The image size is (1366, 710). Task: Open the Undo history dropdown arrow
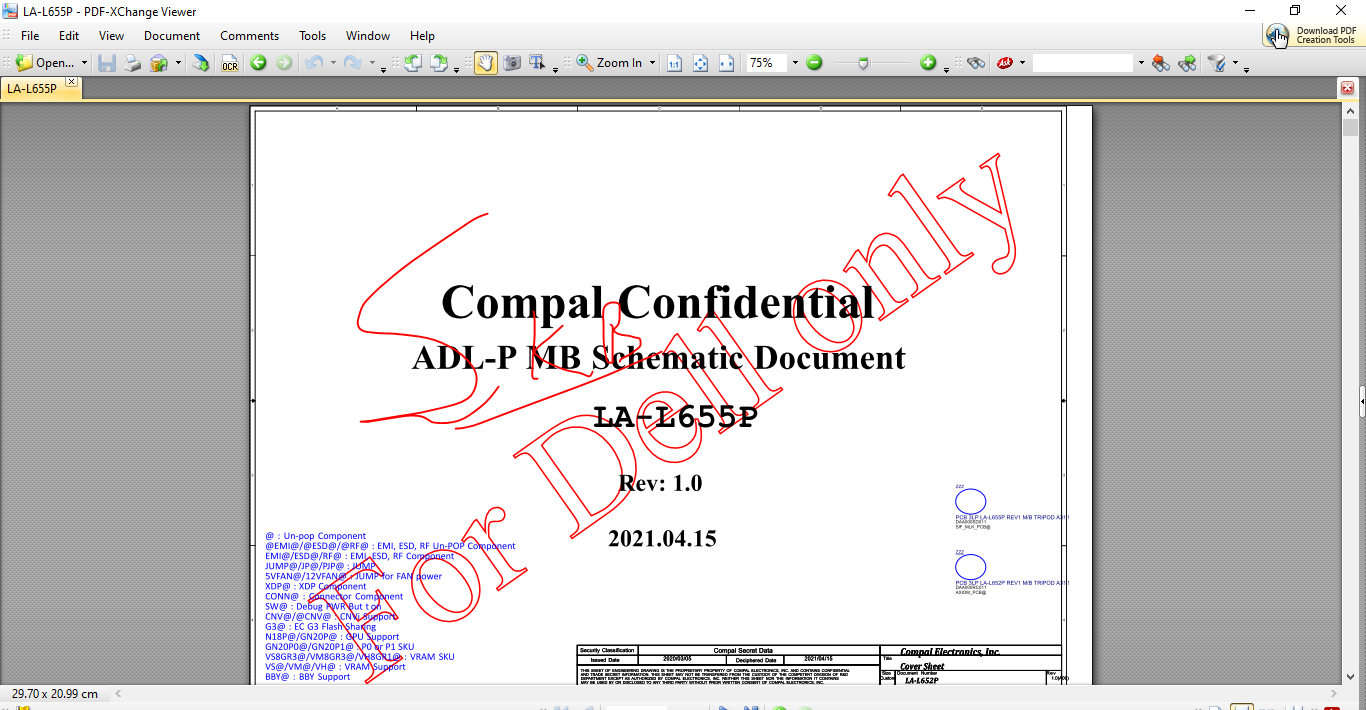[333, 63]
